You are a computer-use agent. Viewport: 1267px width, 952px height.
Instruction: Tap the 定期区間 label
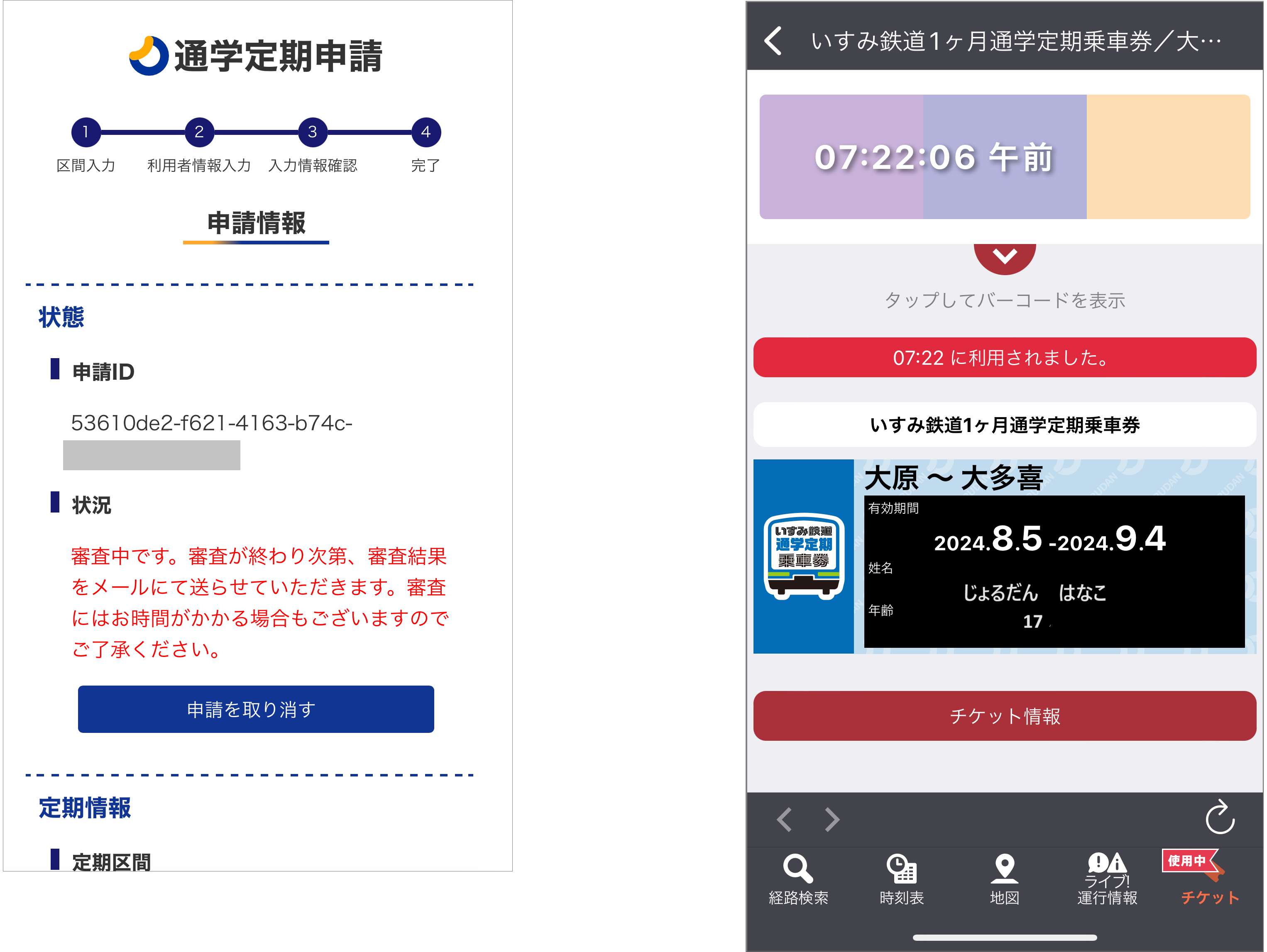[x=111, y=862]
